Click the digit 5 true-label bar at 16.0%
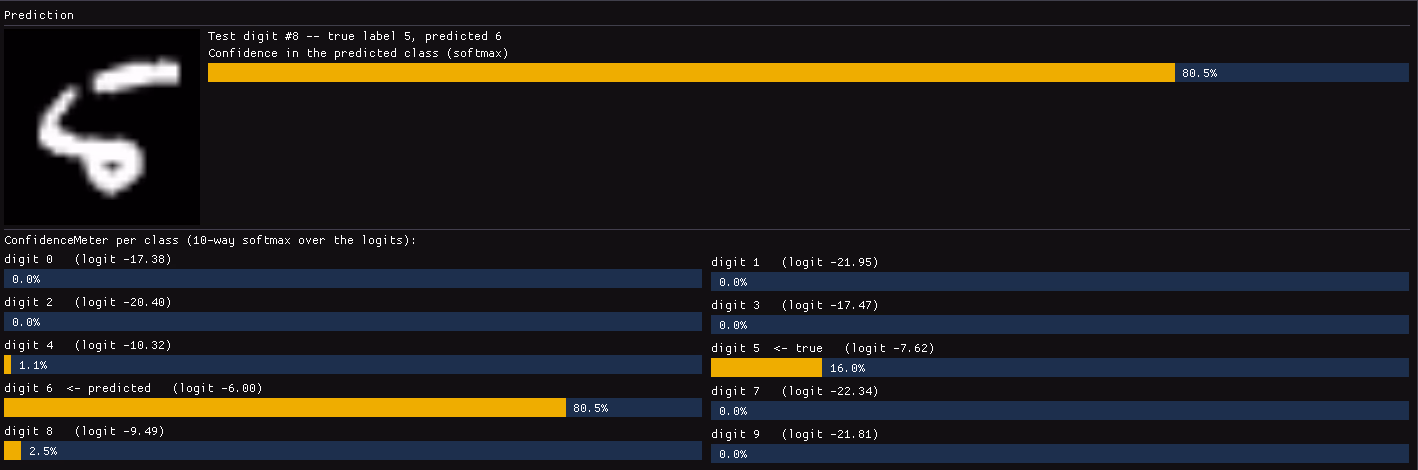 click(x=1060, y=368)
